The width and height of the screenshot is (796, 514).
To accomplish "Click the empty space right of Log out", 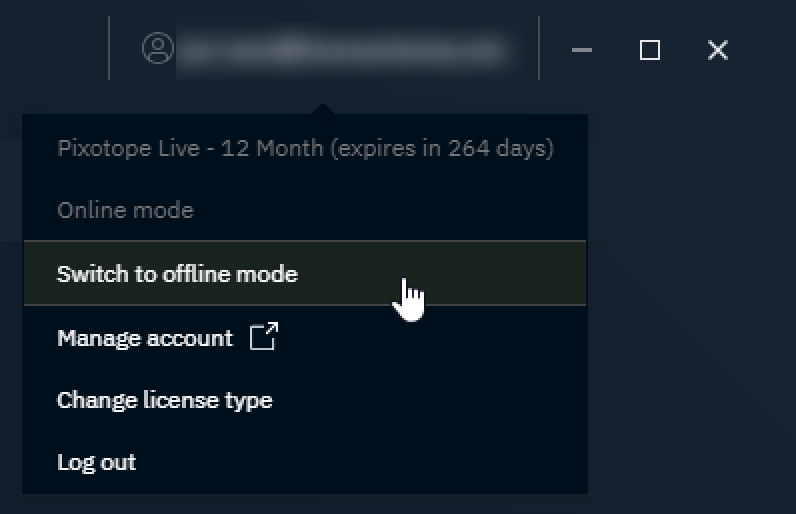I will point(400,462).
